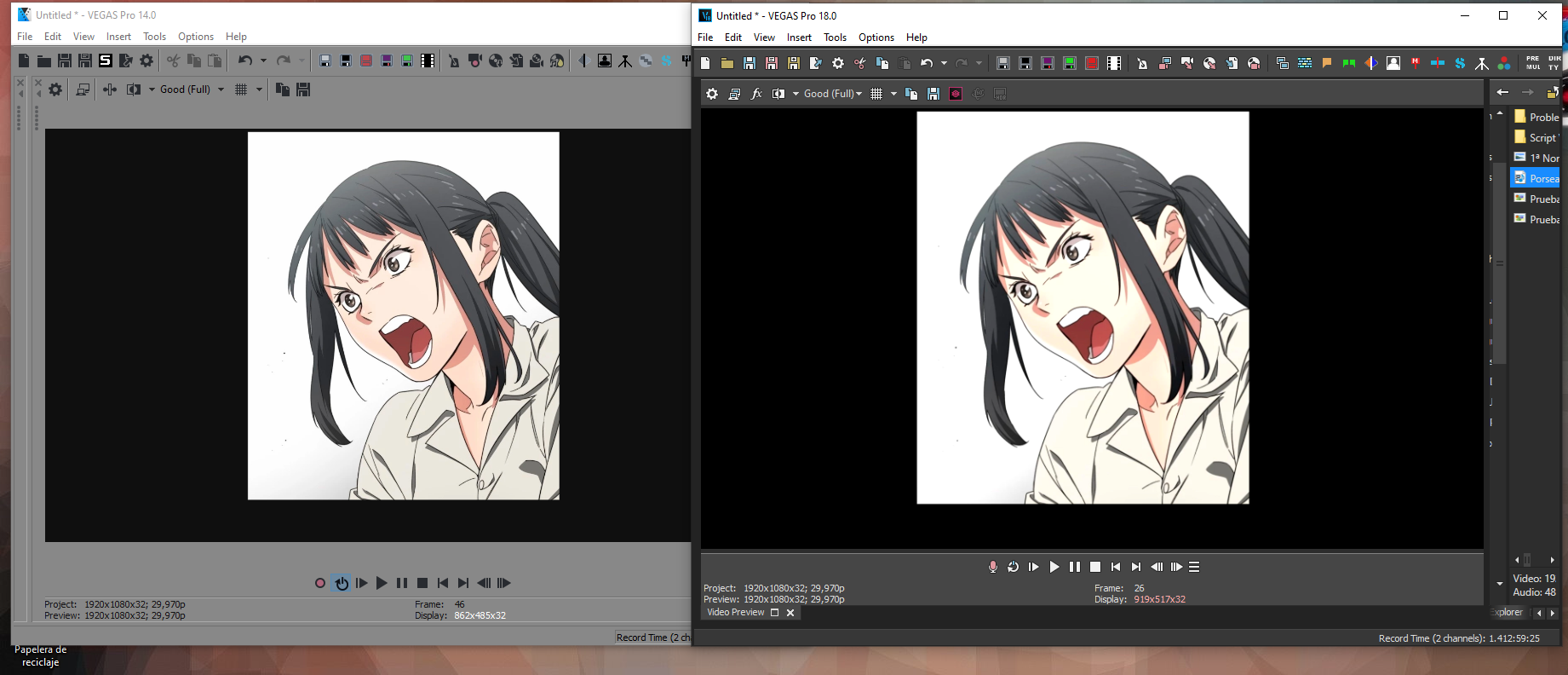Click Cut scissors icon in VEGAS Pro 18
The image size is (1568, 675).
(x=860, y=63)
